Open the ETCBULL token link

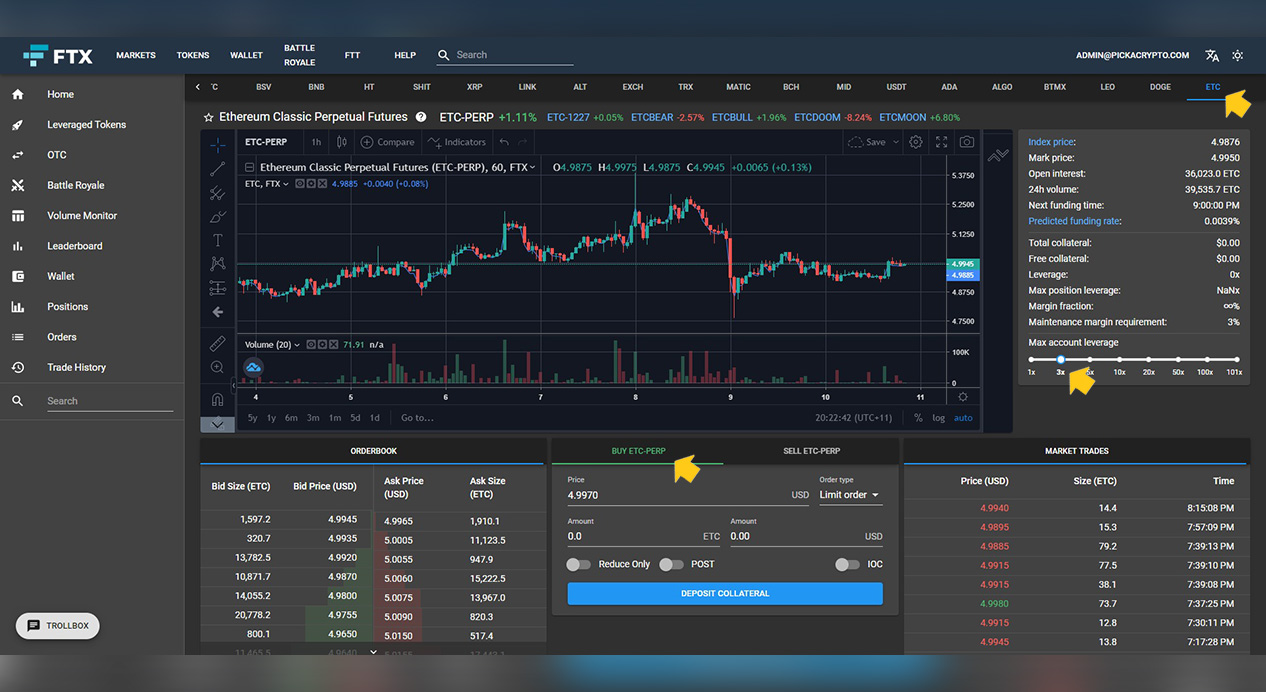732,117
